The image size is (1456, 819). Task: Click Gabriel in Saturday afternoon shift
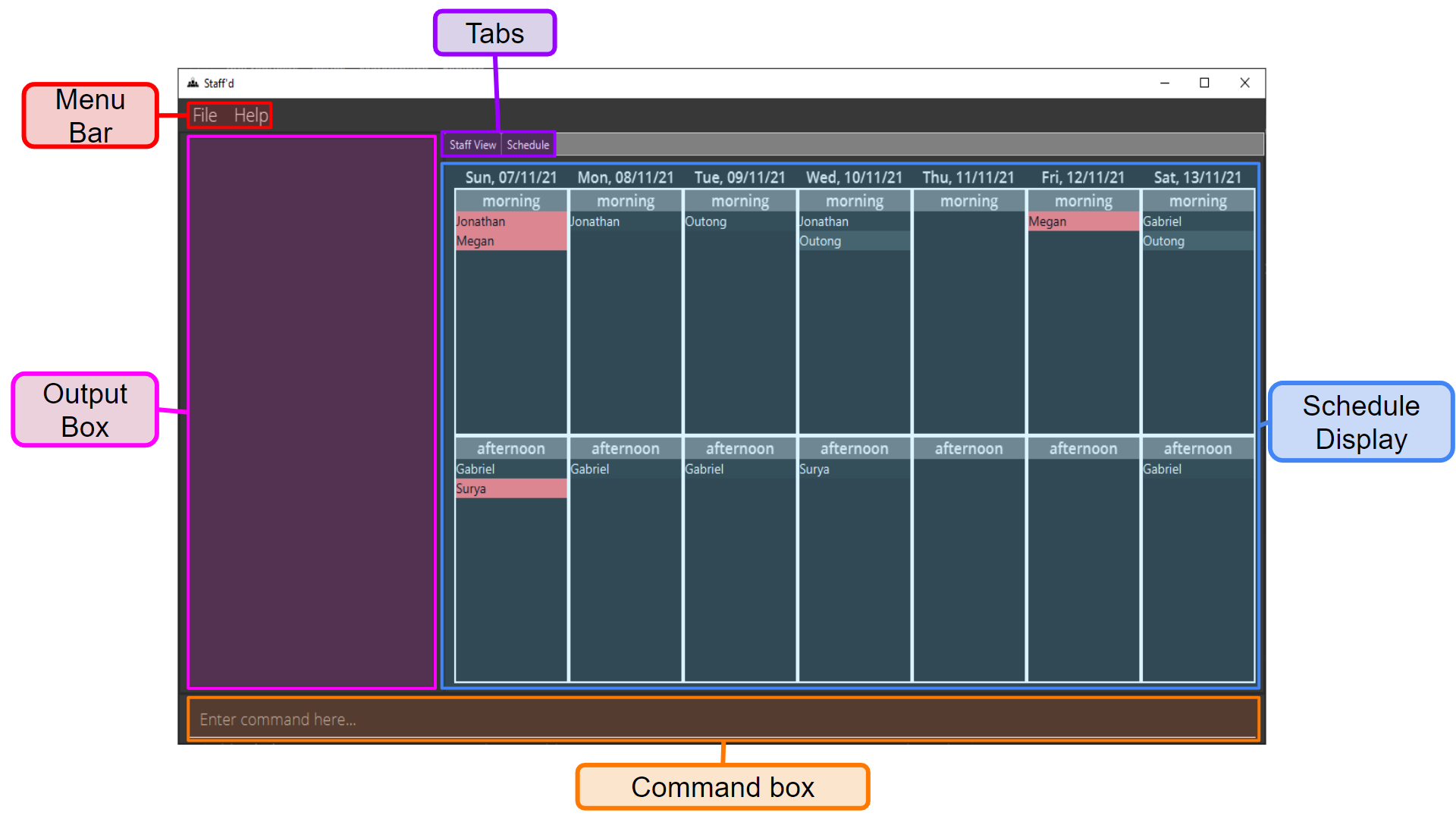click(x=1197, y=469)
